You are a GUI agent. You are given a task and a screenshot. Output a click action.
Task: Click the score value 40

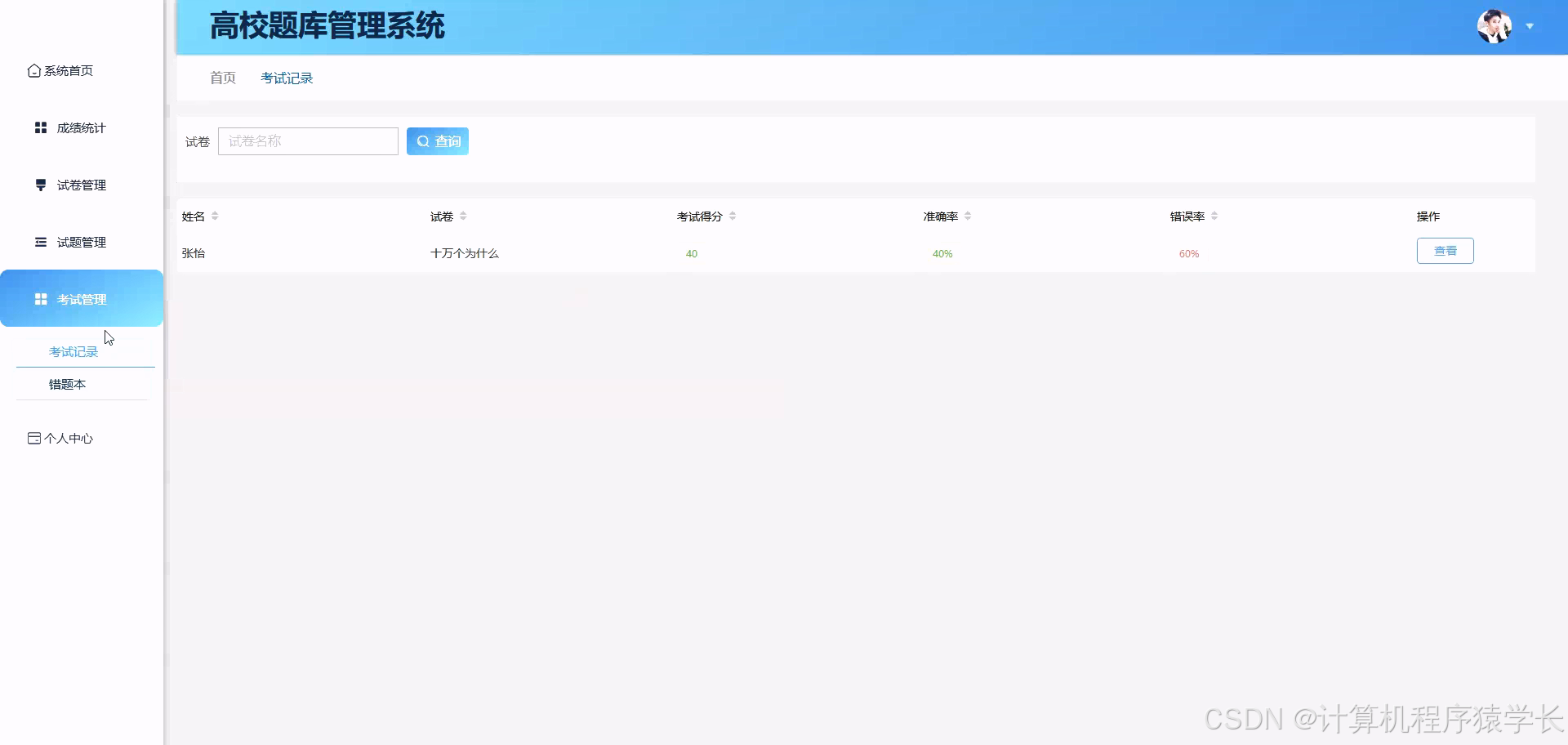(x=692, y=254)
